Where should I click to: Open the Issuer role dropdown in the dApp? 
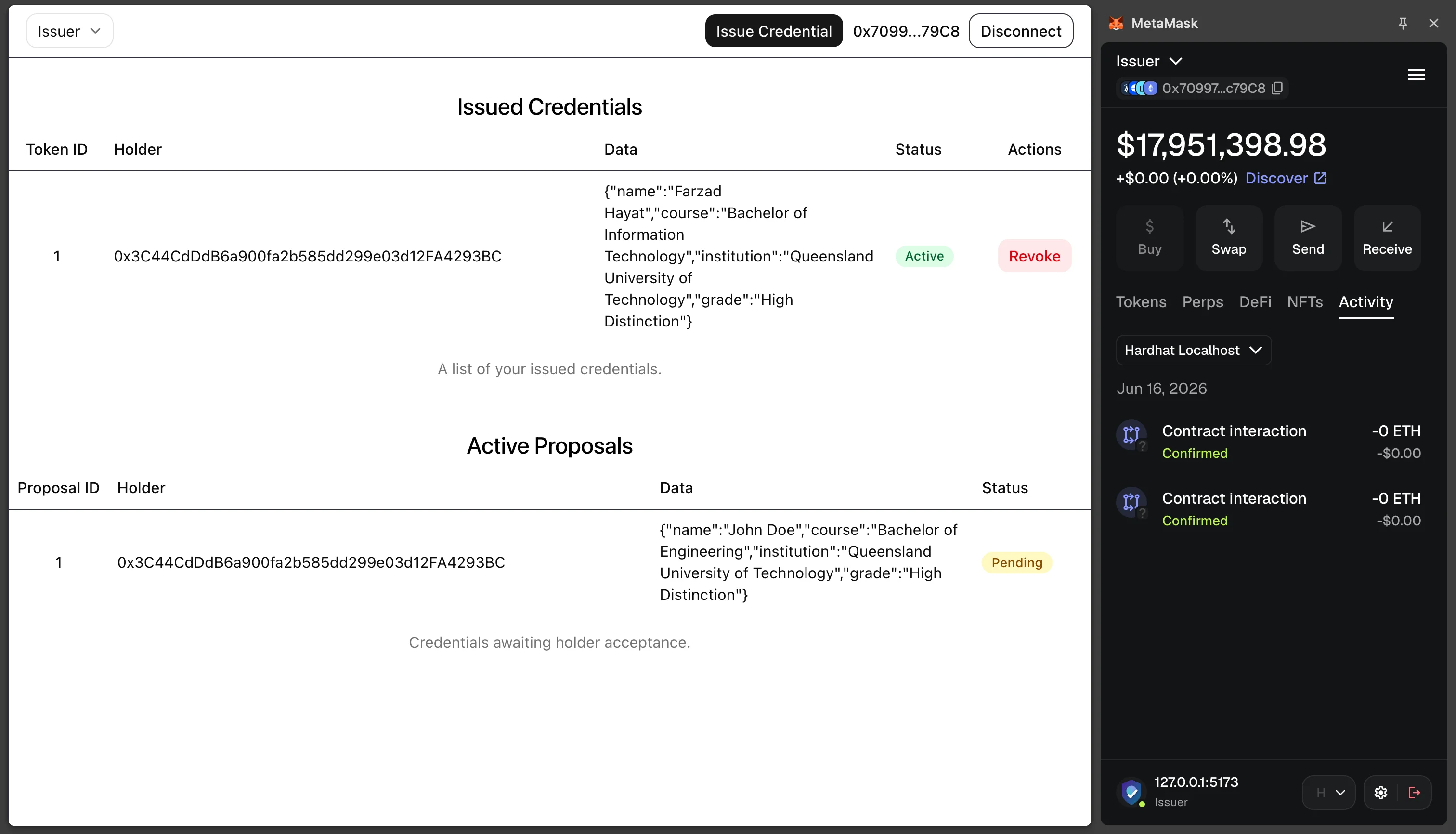pos(69,31)
